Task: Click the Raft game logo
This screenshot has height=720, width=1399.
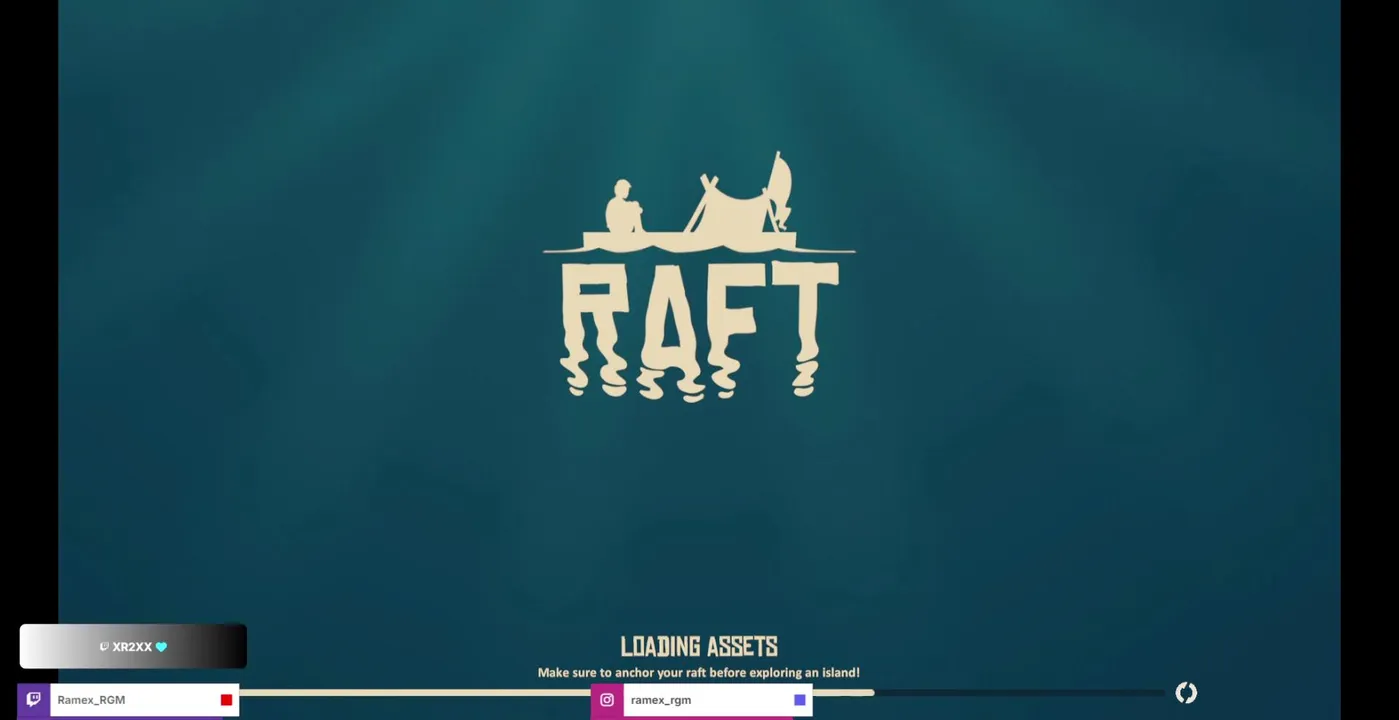Action: 699,276
